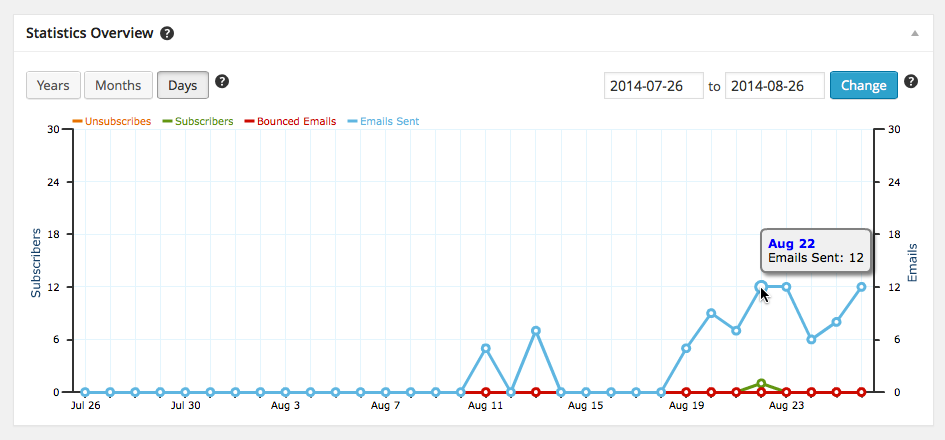Click the highlighted Aug 22 Emails Sent point
The height and width of the screenshot is (440, 945).
761,287
